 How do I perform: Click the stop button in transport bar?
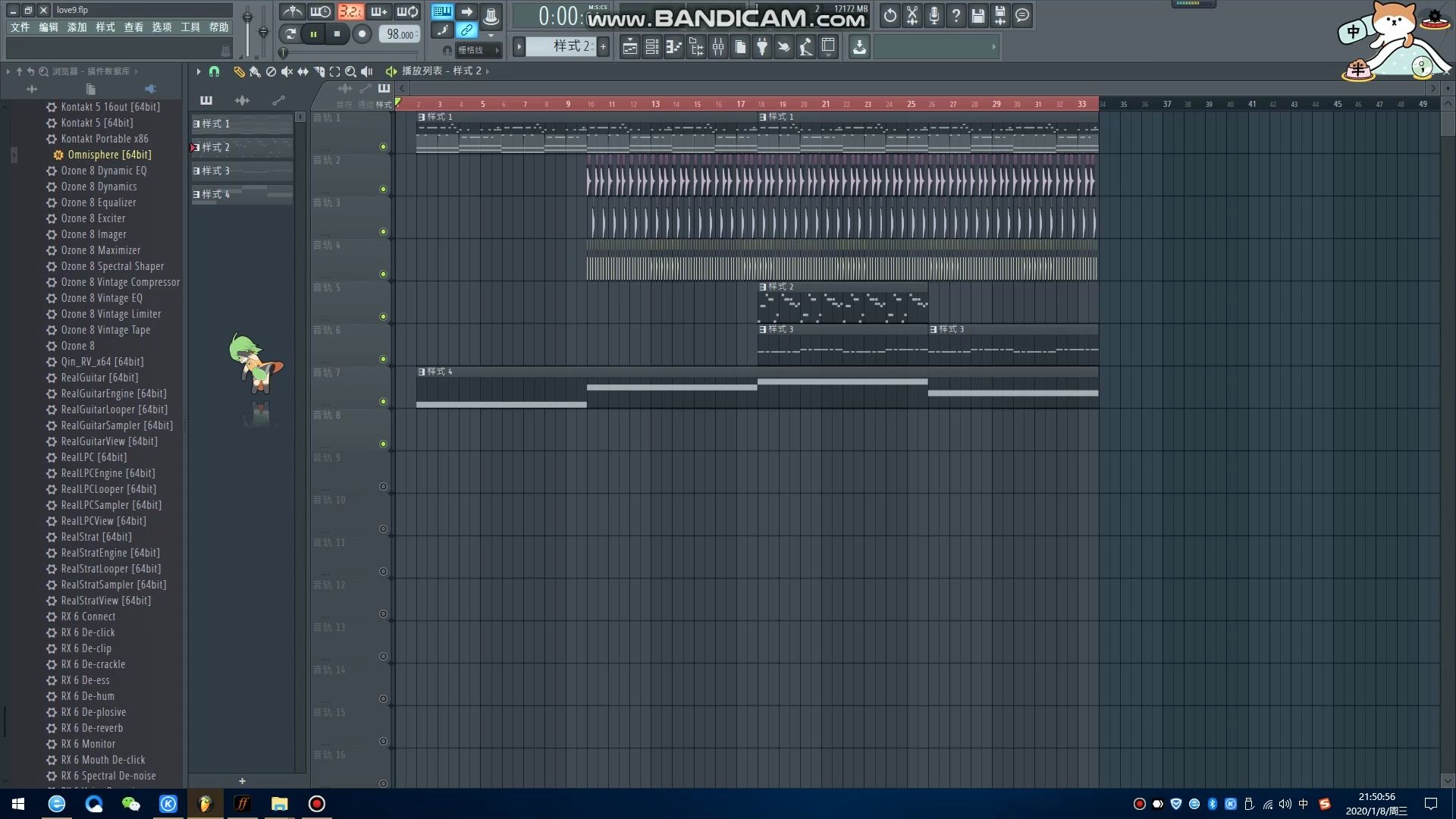tap(338, 35)
